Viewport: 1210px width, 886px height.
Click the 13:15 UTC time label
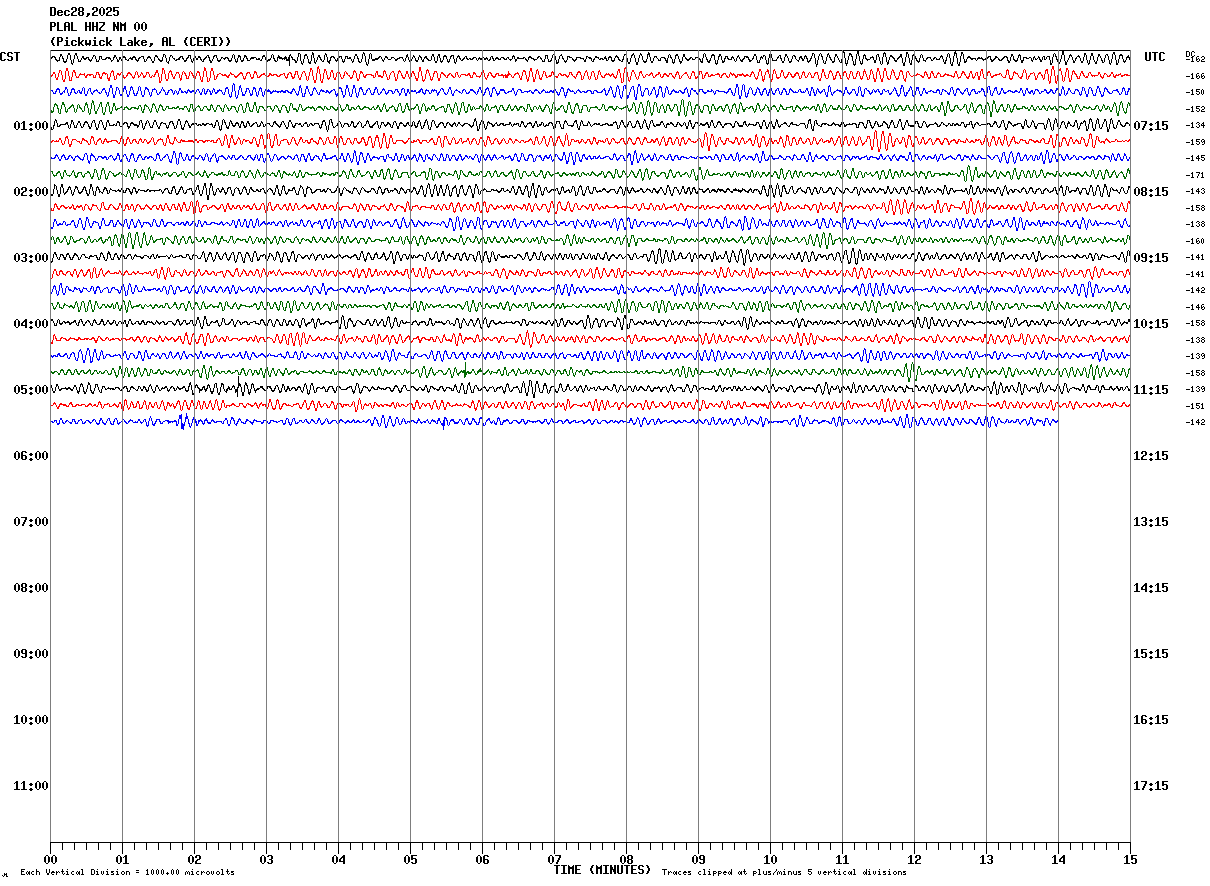pyautogui.click(x=1151, y=522)
